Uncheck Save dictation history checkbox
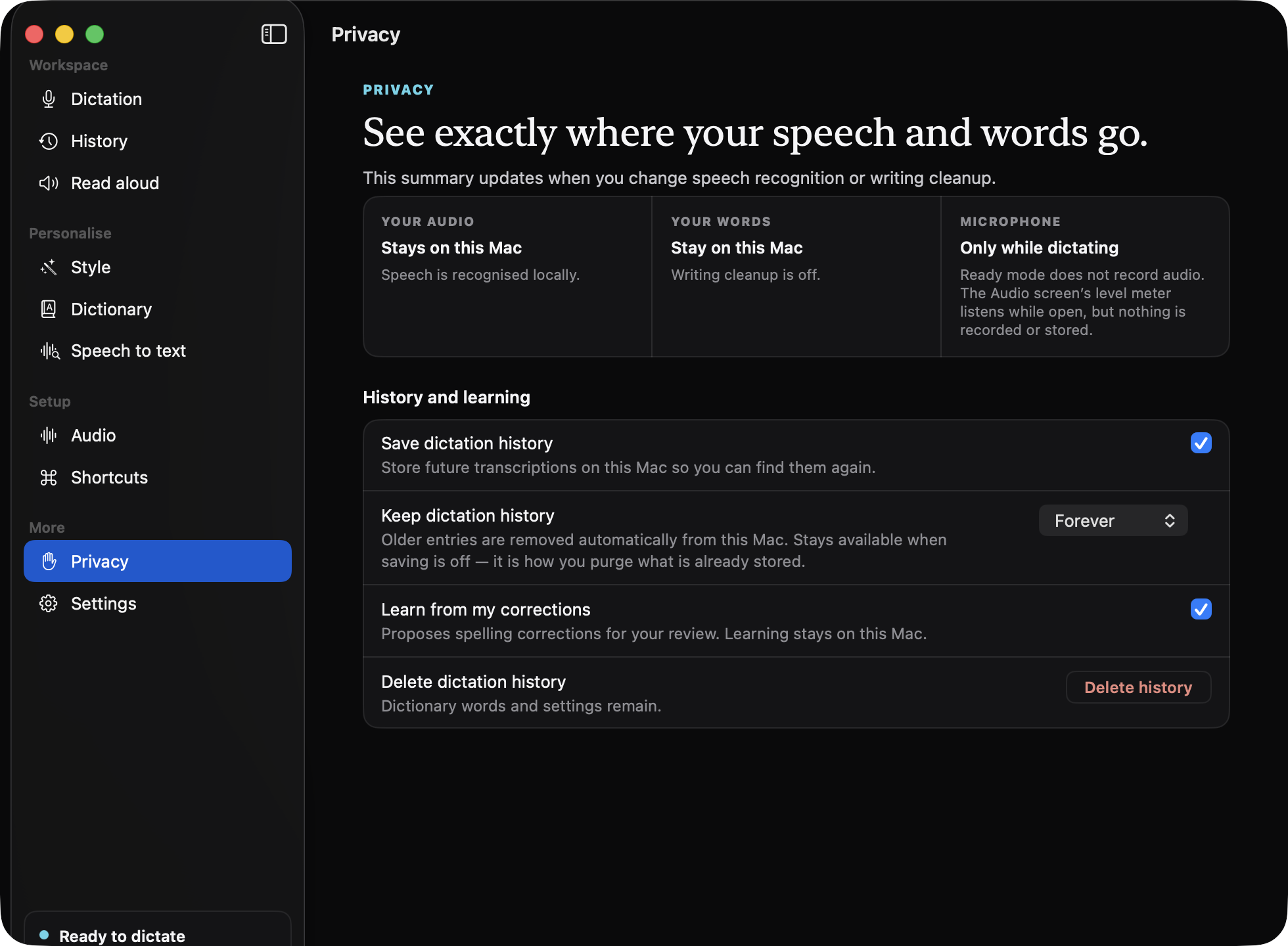The image size is (1288, 946). click(1201, 443)
